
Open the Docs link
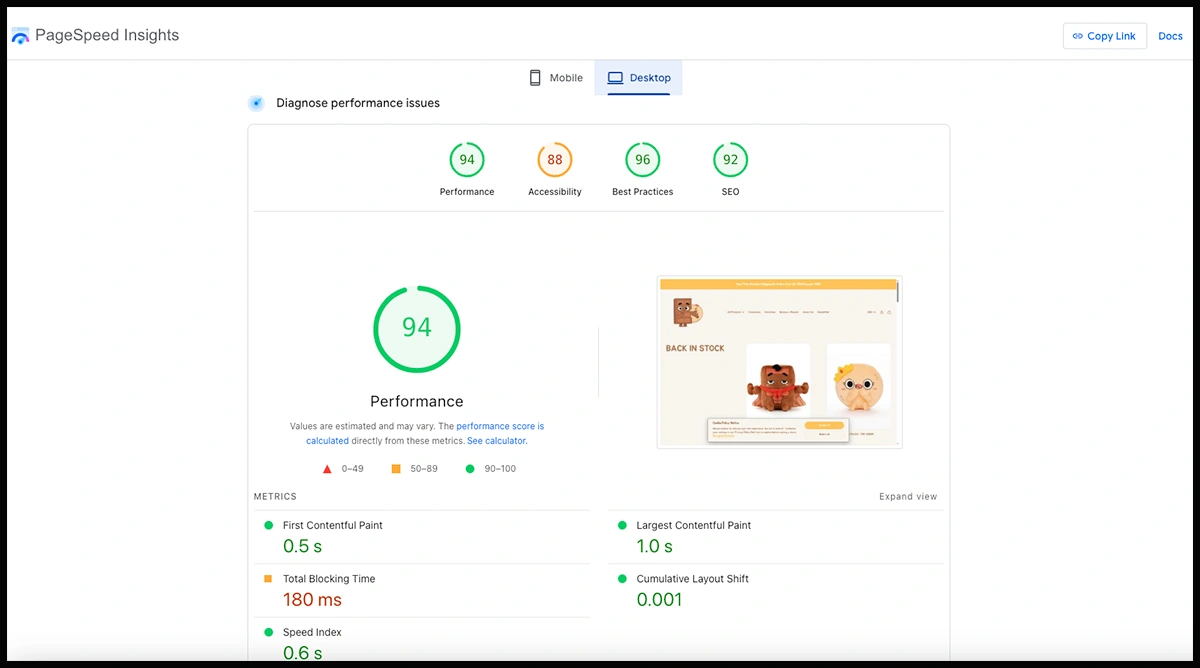[1170, 36]
